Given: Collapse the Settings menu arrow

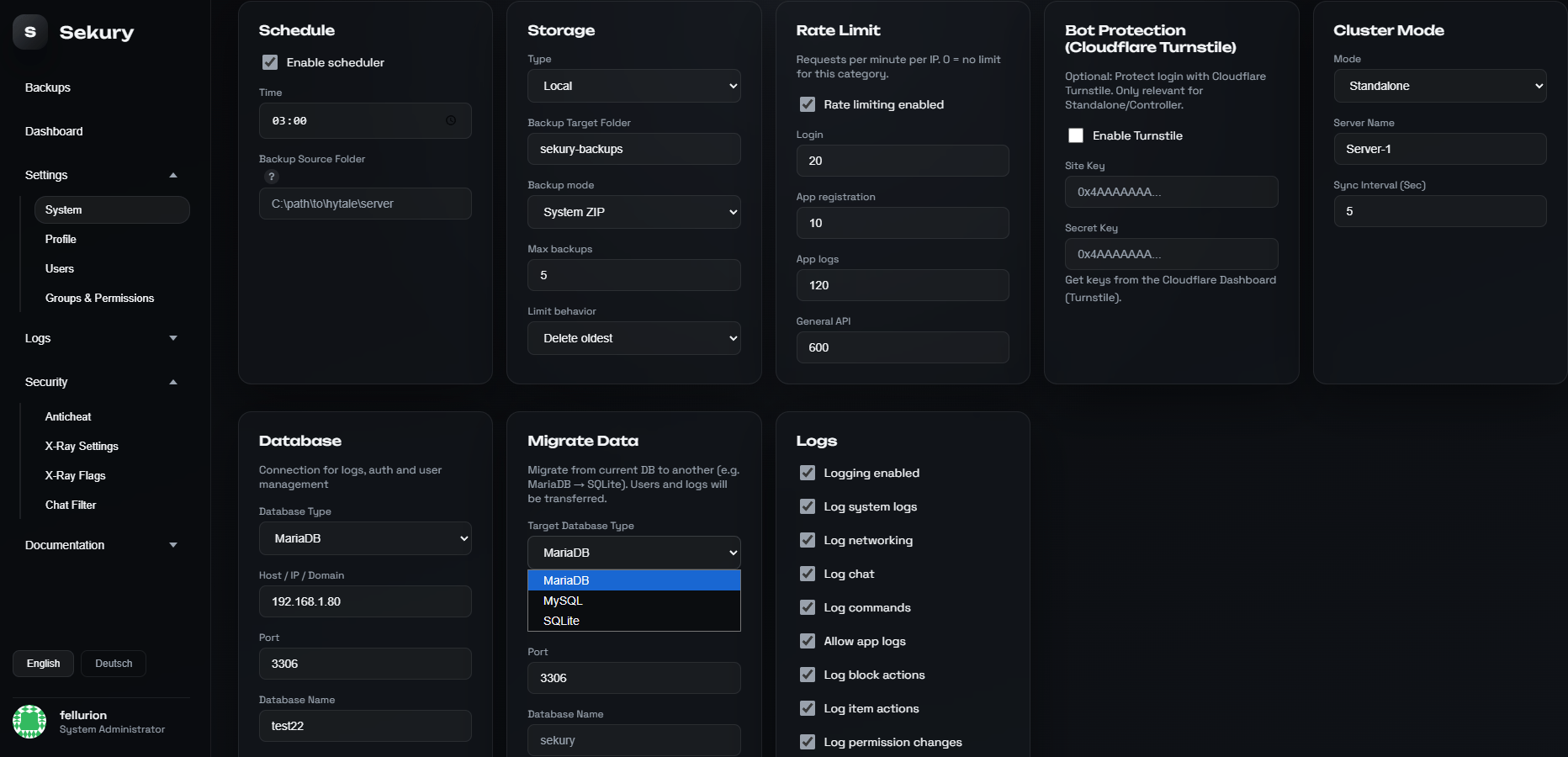Looking at the screenshot, I should 173,175.
